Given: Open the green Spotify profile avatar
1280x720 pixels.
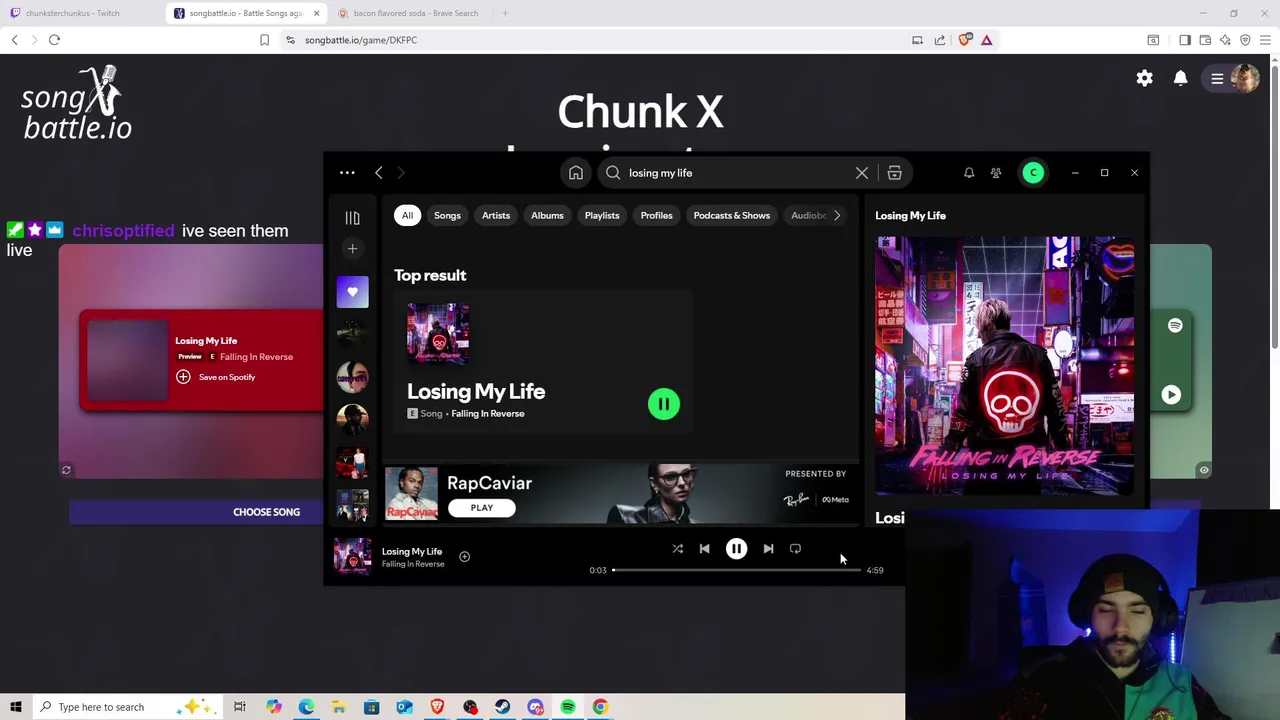Looking at the screenshot, I should click(x=1033, y=173).
